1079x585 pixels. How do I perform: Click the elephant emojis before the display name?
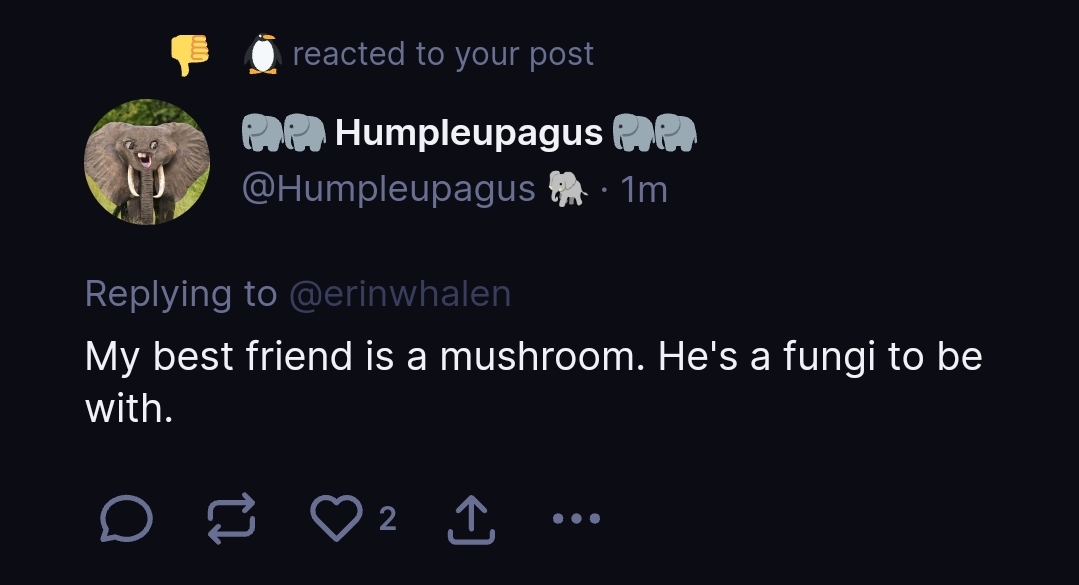click(x=284, y=132)
